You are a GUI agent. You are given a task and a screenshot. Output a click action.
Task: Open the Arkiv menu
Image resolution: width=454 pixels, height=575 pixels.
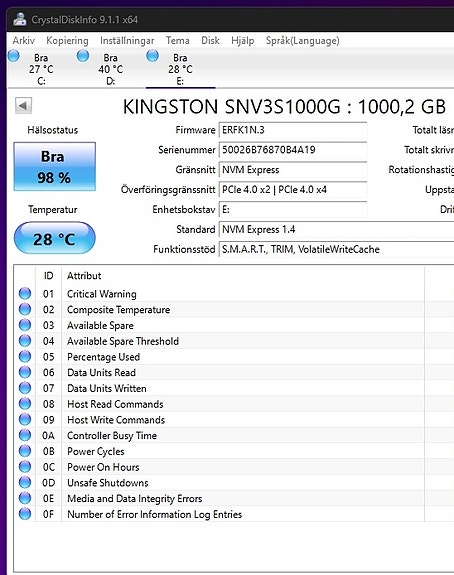coord(24,40)
